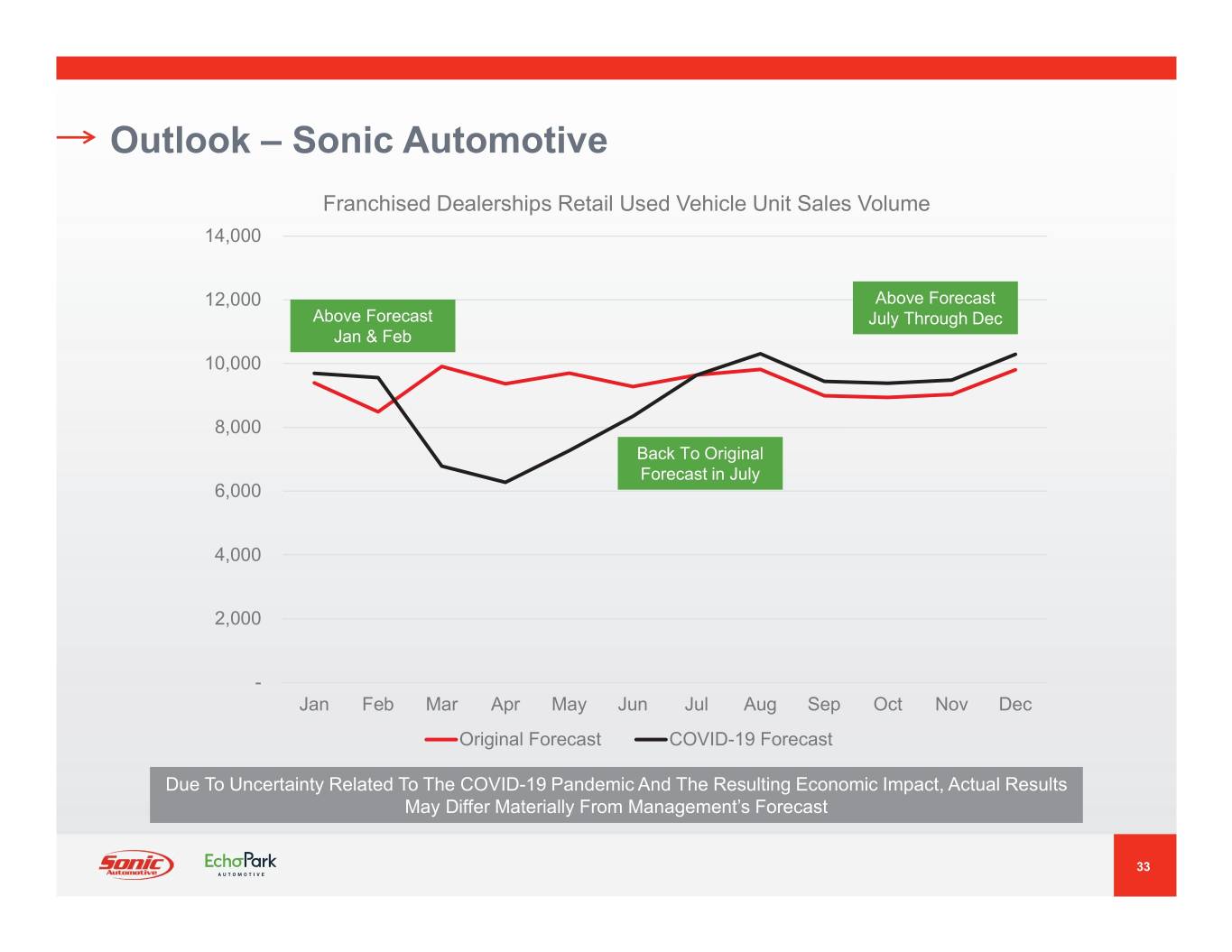This screenshot has width=1232, height=952.
Task: Click the Apr low point on the black line
Action: coord(505,482)
